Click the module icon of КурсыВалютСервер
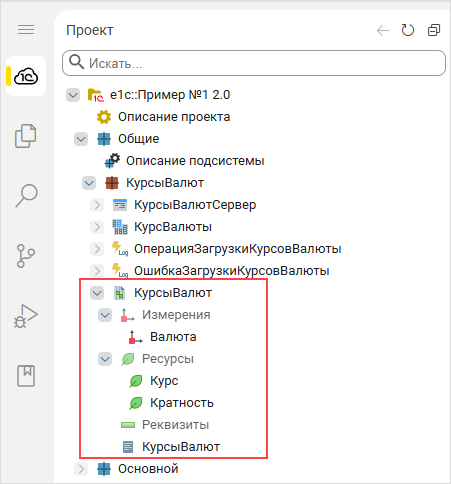The image size is (451, 484). pyautogui.click(x=120, y=205)
